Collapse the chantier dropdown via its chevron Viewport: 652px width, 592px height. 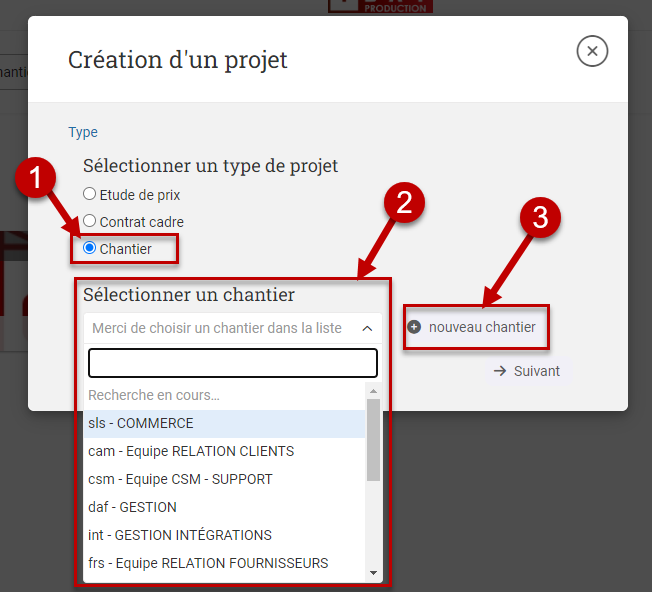click(x=367, y=328)
